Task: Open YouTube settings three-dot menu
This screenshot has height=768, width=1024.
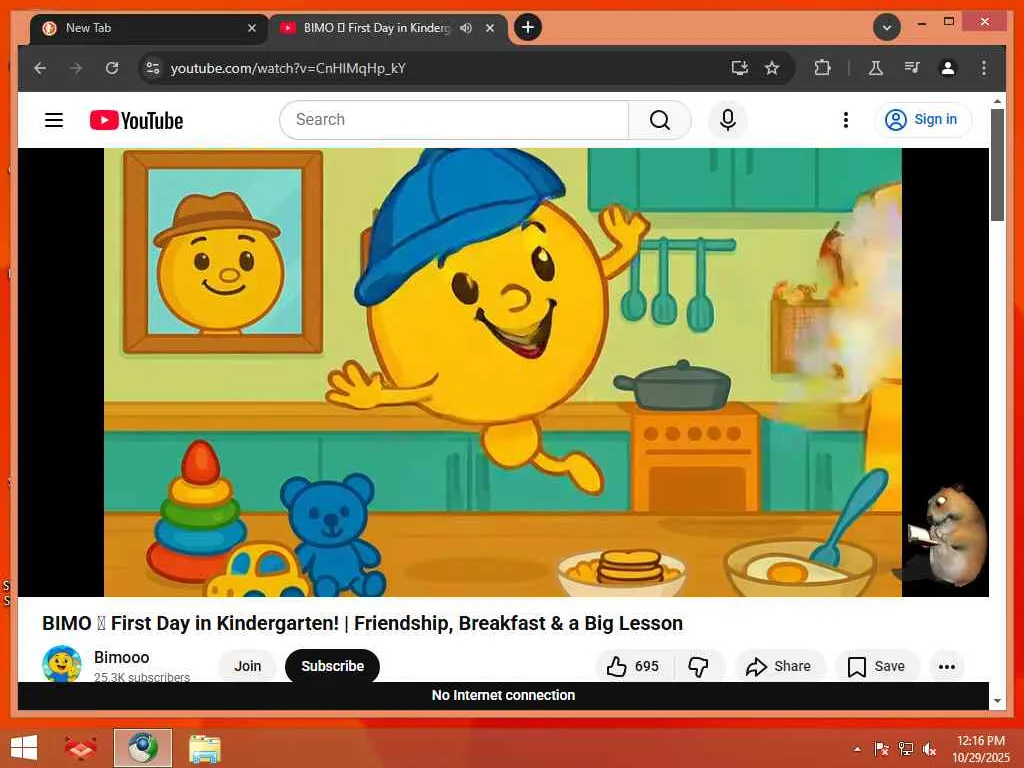Action: [x=846, y=120]
